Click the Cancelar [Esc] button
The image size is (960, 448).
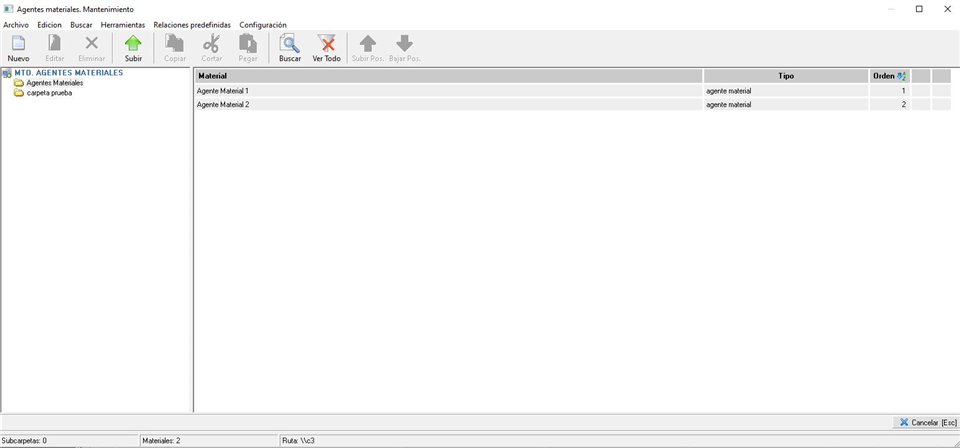point(925,422)
